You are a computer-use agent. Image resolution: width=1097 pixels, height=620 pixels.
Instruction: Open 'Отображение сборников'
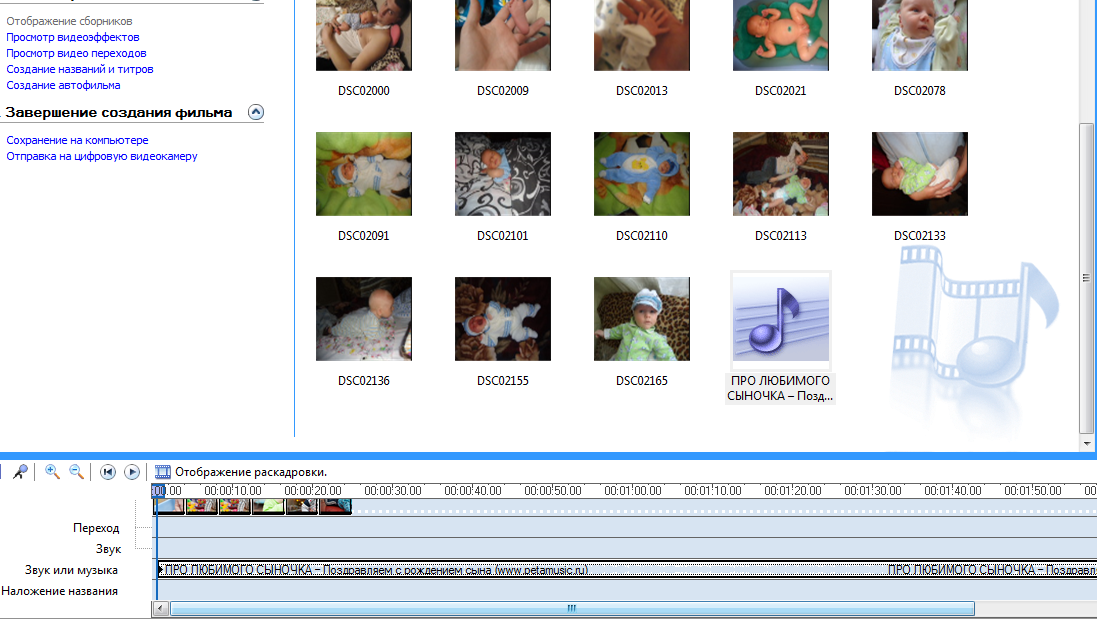click(x=69, y=21)
